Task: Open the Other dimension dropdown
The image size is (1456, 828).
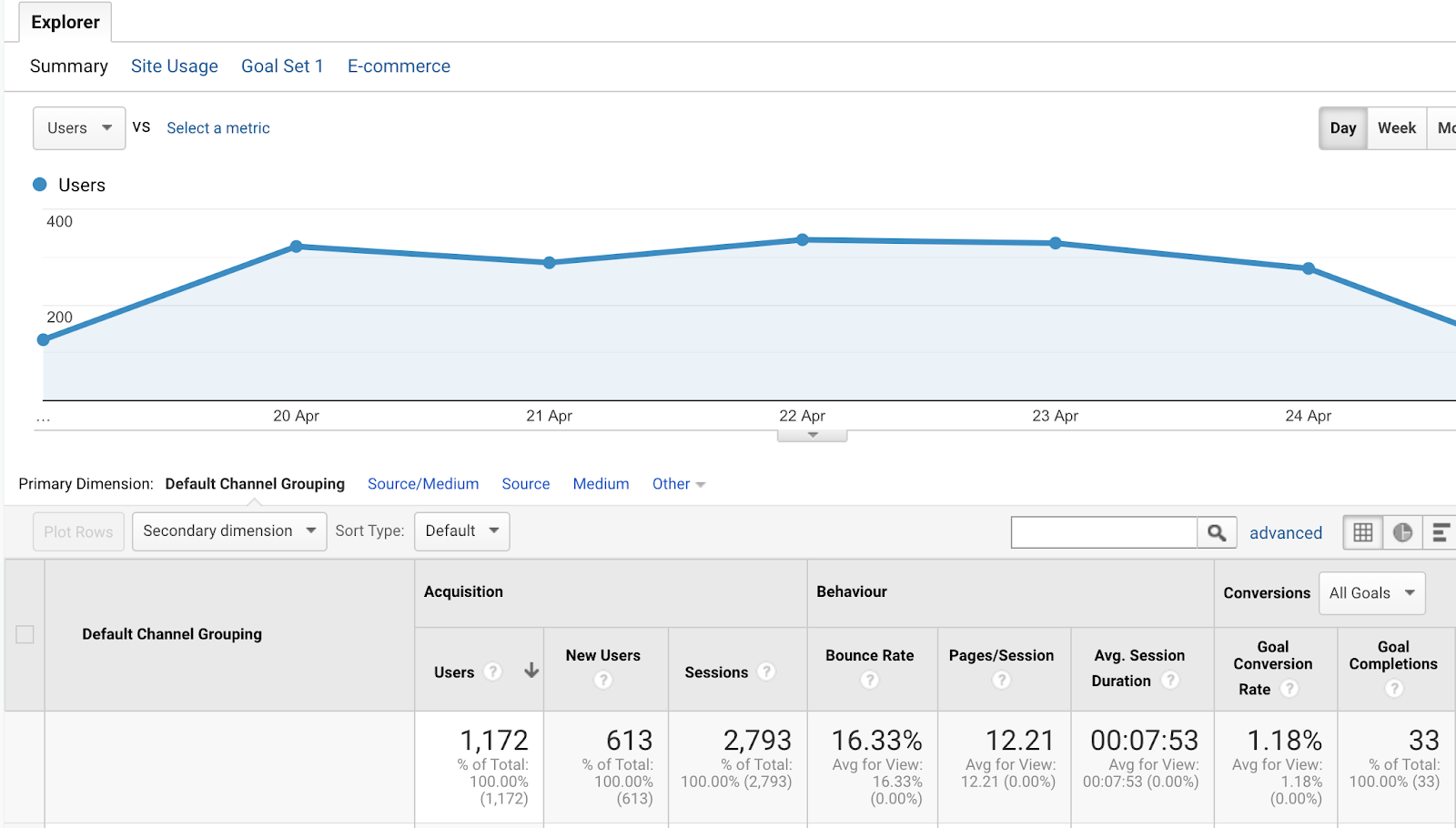Action: click(x=679, y=484)
